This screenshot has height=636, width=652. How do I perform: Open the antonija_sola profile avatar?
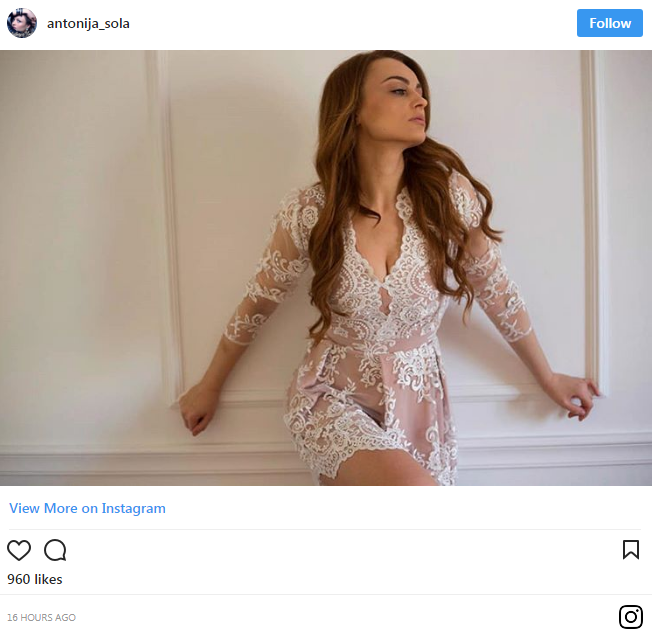(x=22, y=23)
